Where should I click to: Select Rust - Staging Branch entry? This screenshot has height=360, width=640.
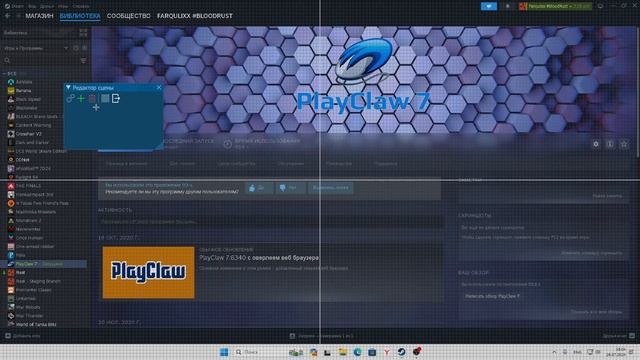[38, 281]
